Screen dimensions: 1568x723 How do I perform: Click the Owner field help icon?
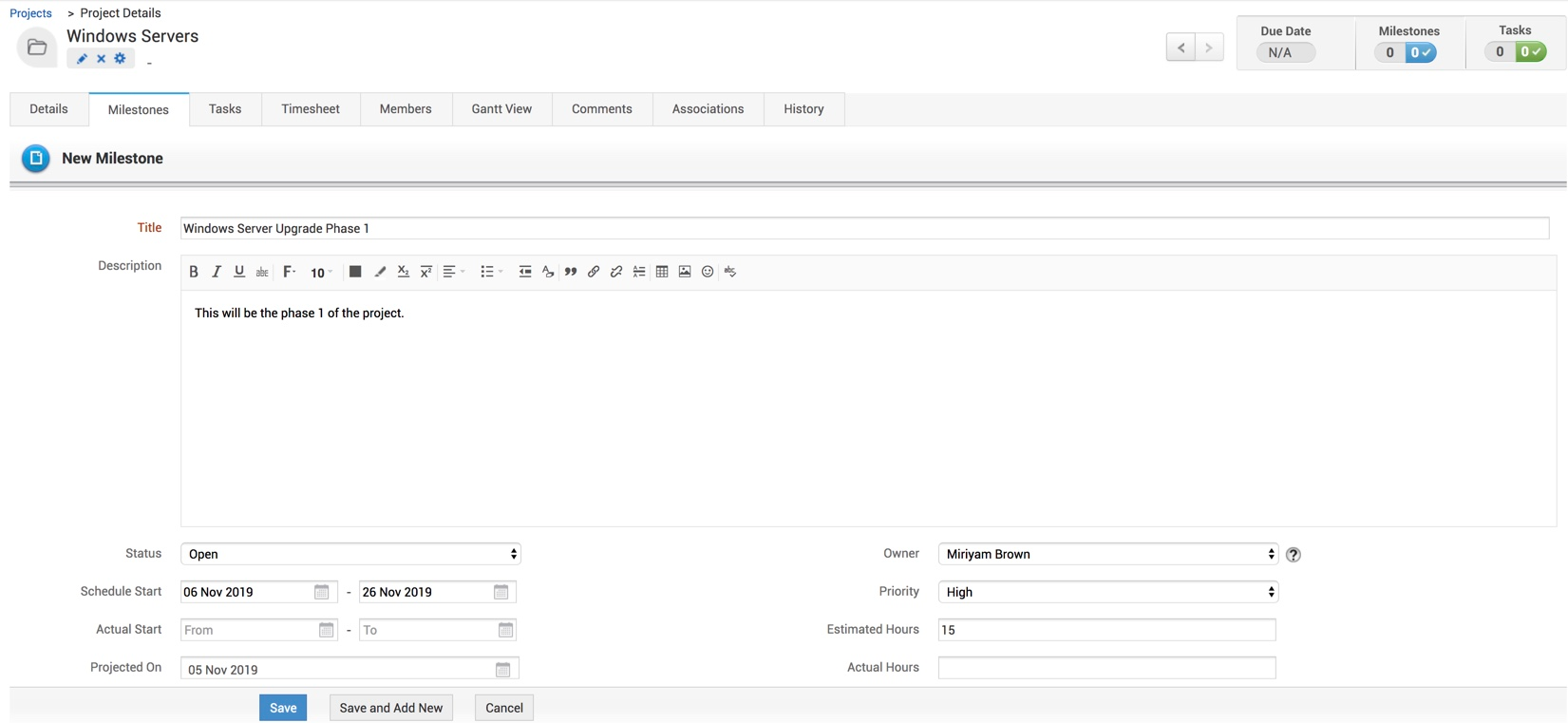[x=1294, y=555]
